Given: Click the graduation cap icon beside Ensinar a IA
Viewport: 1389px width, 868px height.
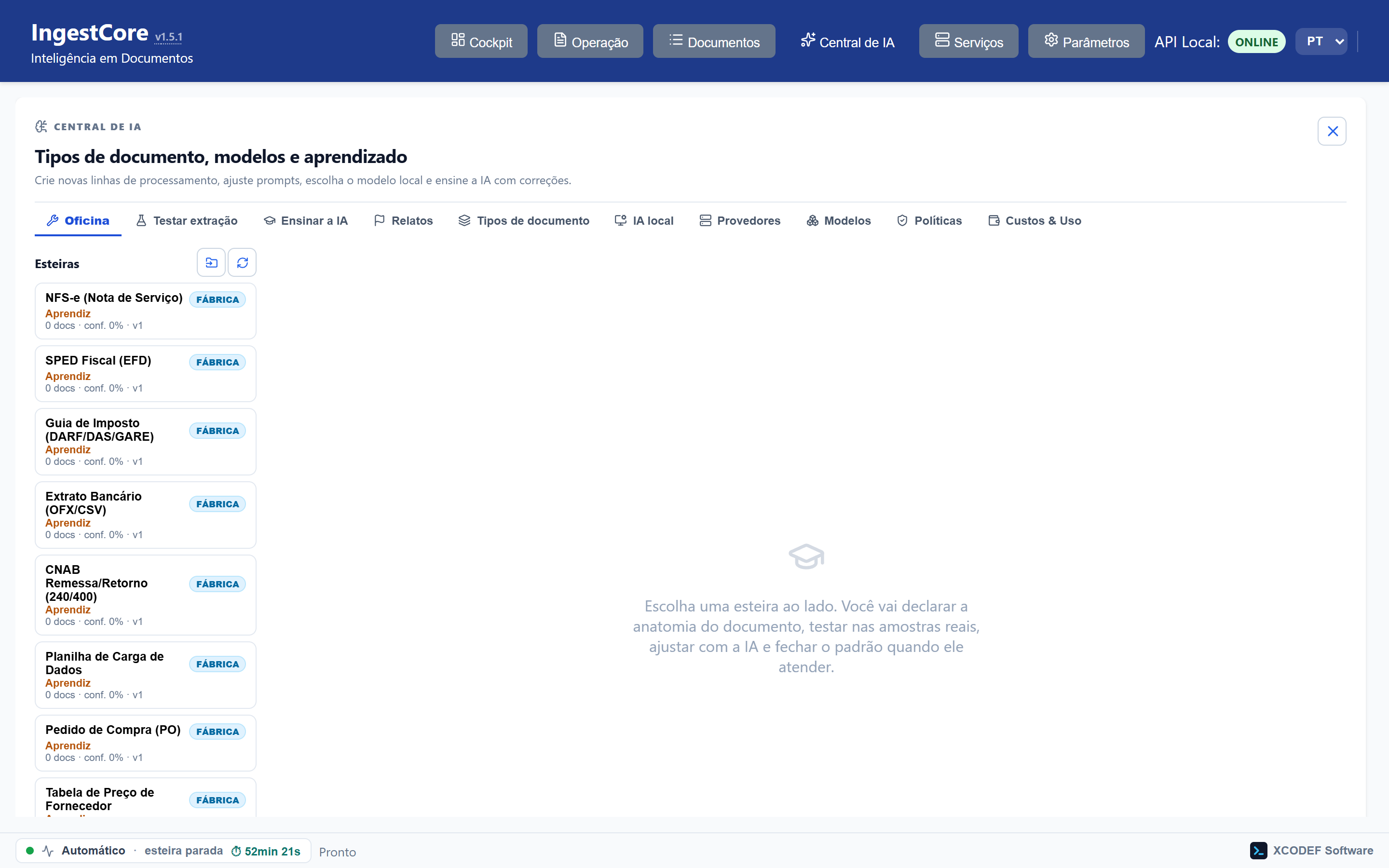Looking at the screenshot, I should point(270,220).
